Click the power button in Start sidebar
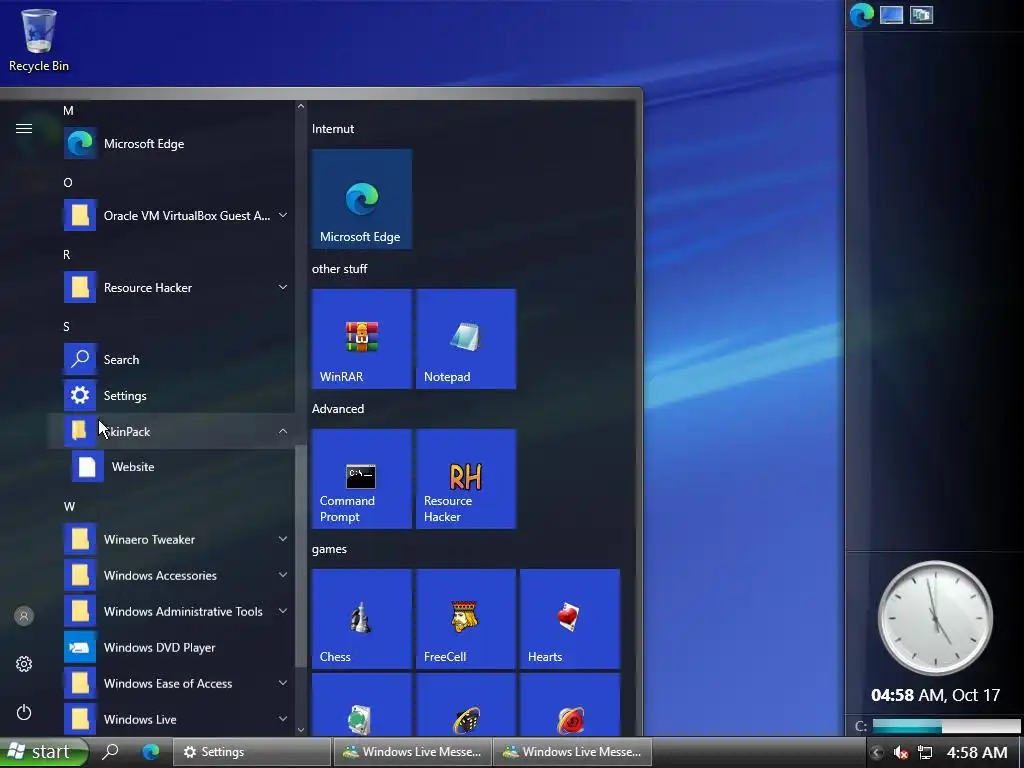Viewport: 1024px width, 768px height. pyautogui.click(x=24, y=712)
